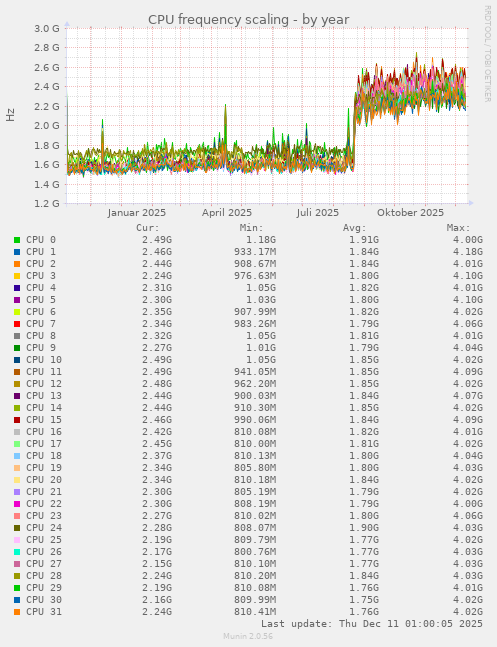Click the 'Min:' column header

251,228
